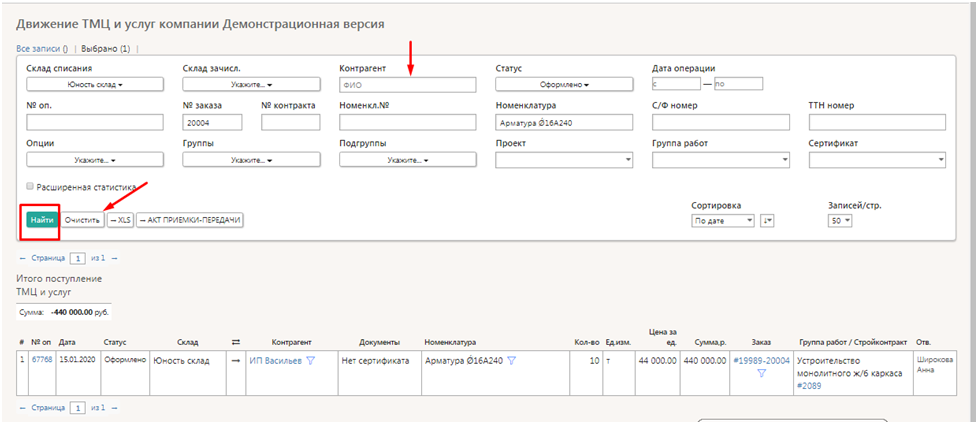Screen dimensions: 978x424
Task: Click filter icon next to ИП Васильев
Action: [x=310, y=361]
